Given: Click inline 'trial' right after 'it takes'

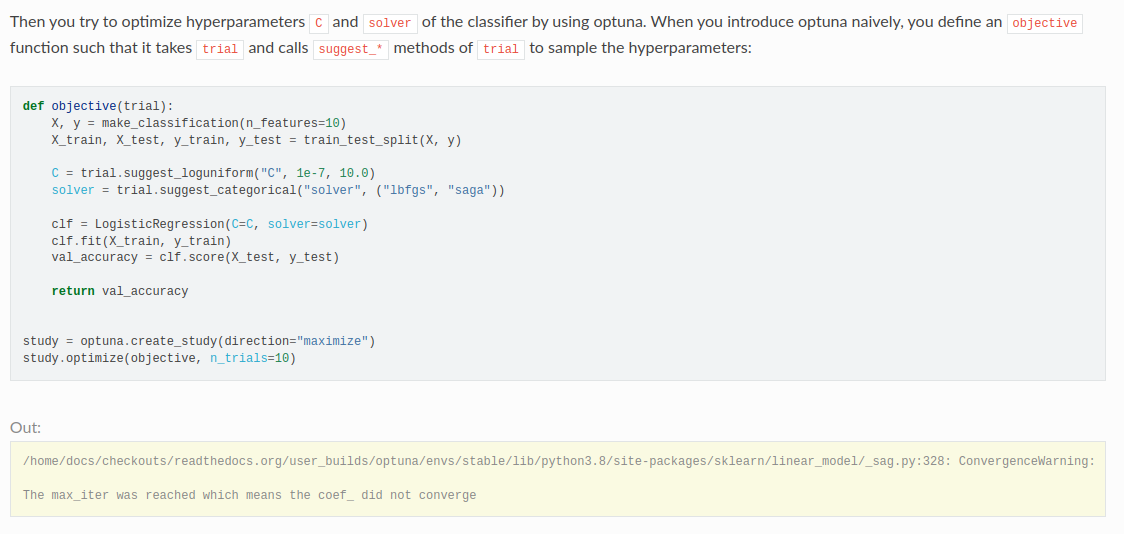Looking at the screenshot, I should pyautogui.click(x=220, y=49).
